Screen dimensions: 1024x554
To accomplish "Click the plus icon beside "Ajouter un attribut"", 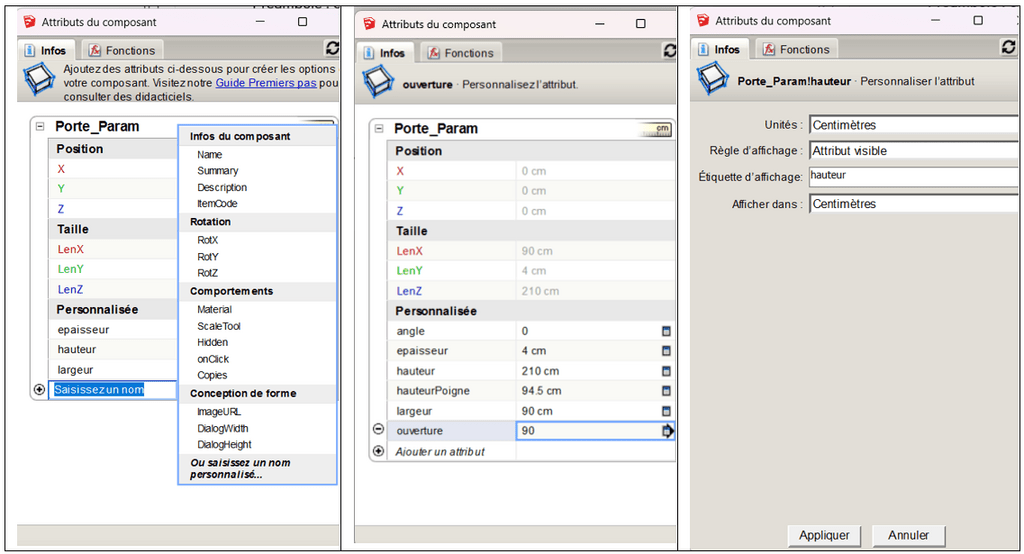I will [378, 451].
